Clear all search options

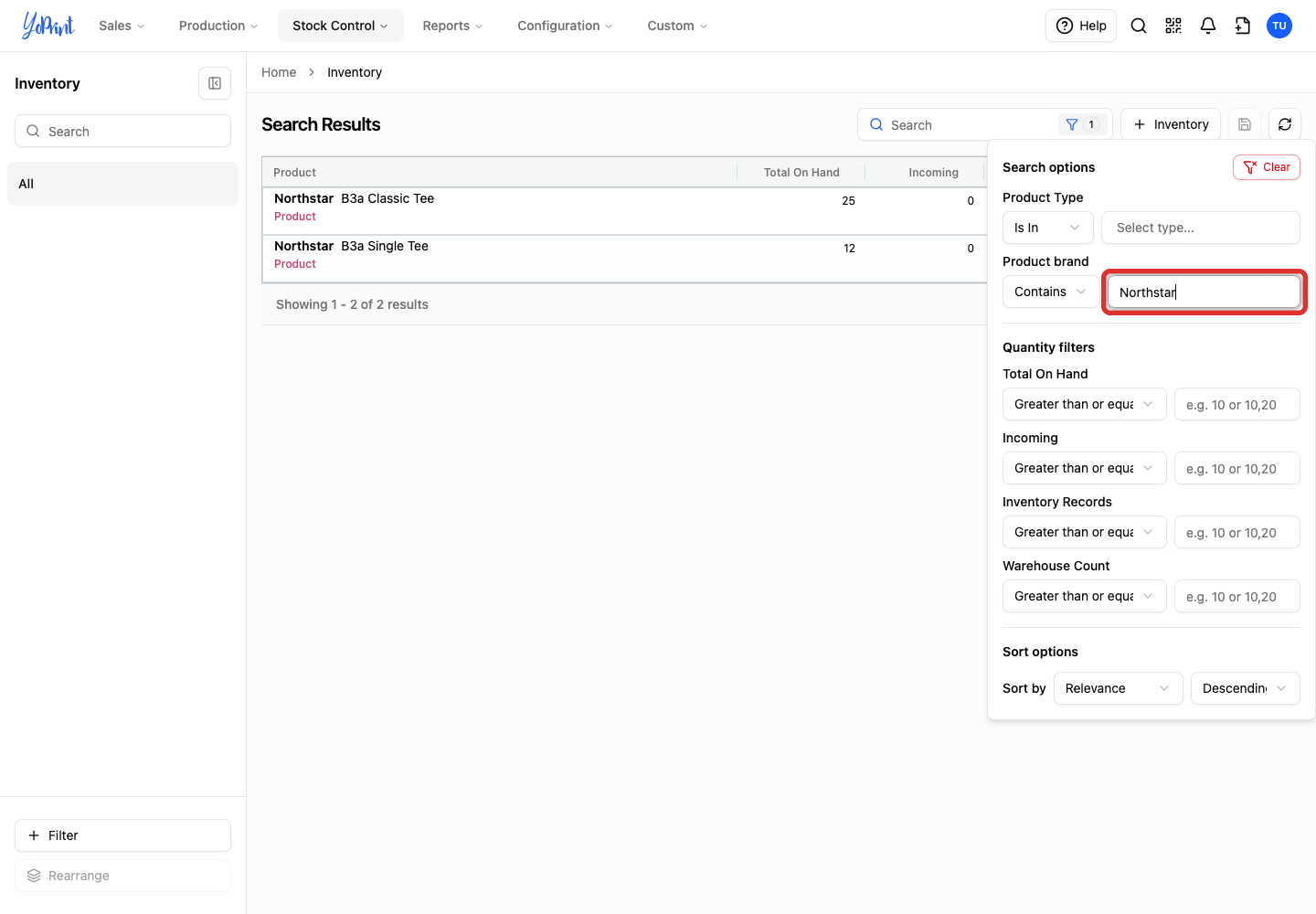pyautogui.click(x=1267, y=167)
